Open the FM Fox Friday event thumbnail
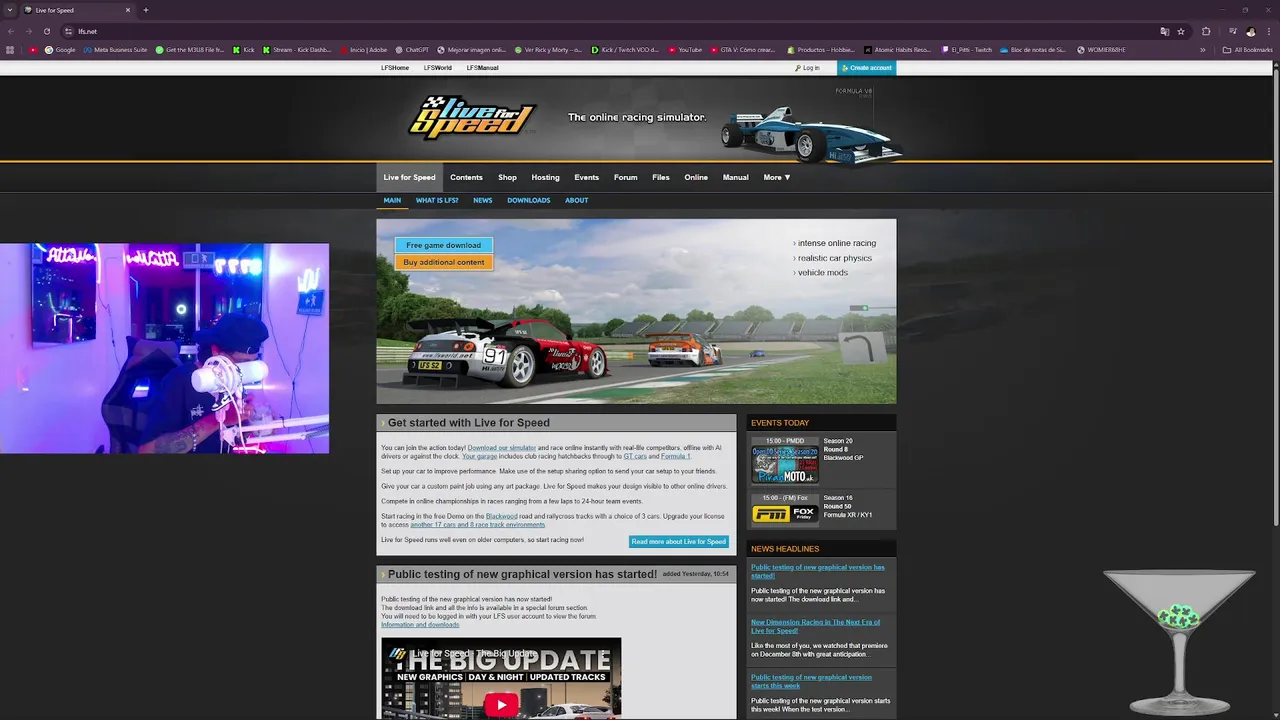 785,514
